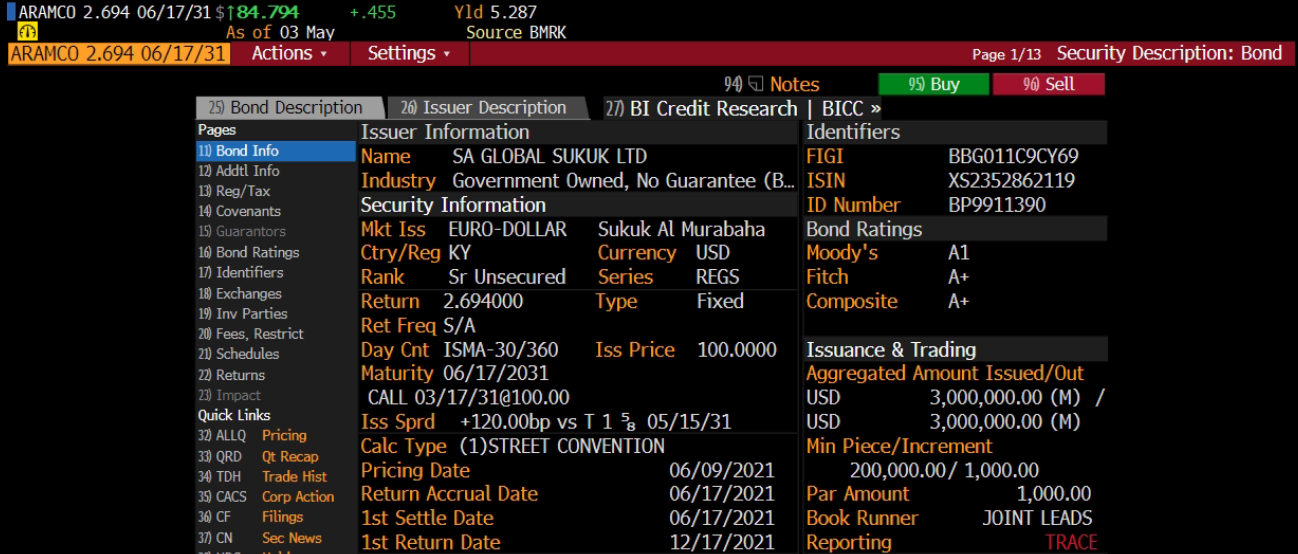
Task: Select Identifiers page in sidebar
Action: click(x=275, y=272)
